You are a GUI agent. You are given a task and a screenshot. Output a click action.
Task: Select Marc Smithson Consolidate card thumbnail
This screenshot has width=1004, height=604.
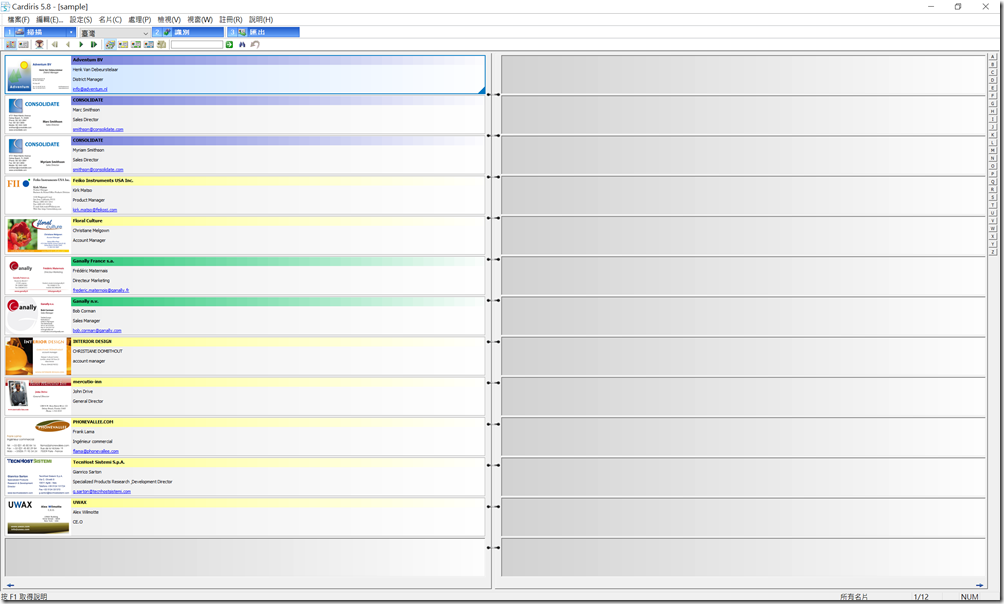pyautogui.click(x=38, y=115)
